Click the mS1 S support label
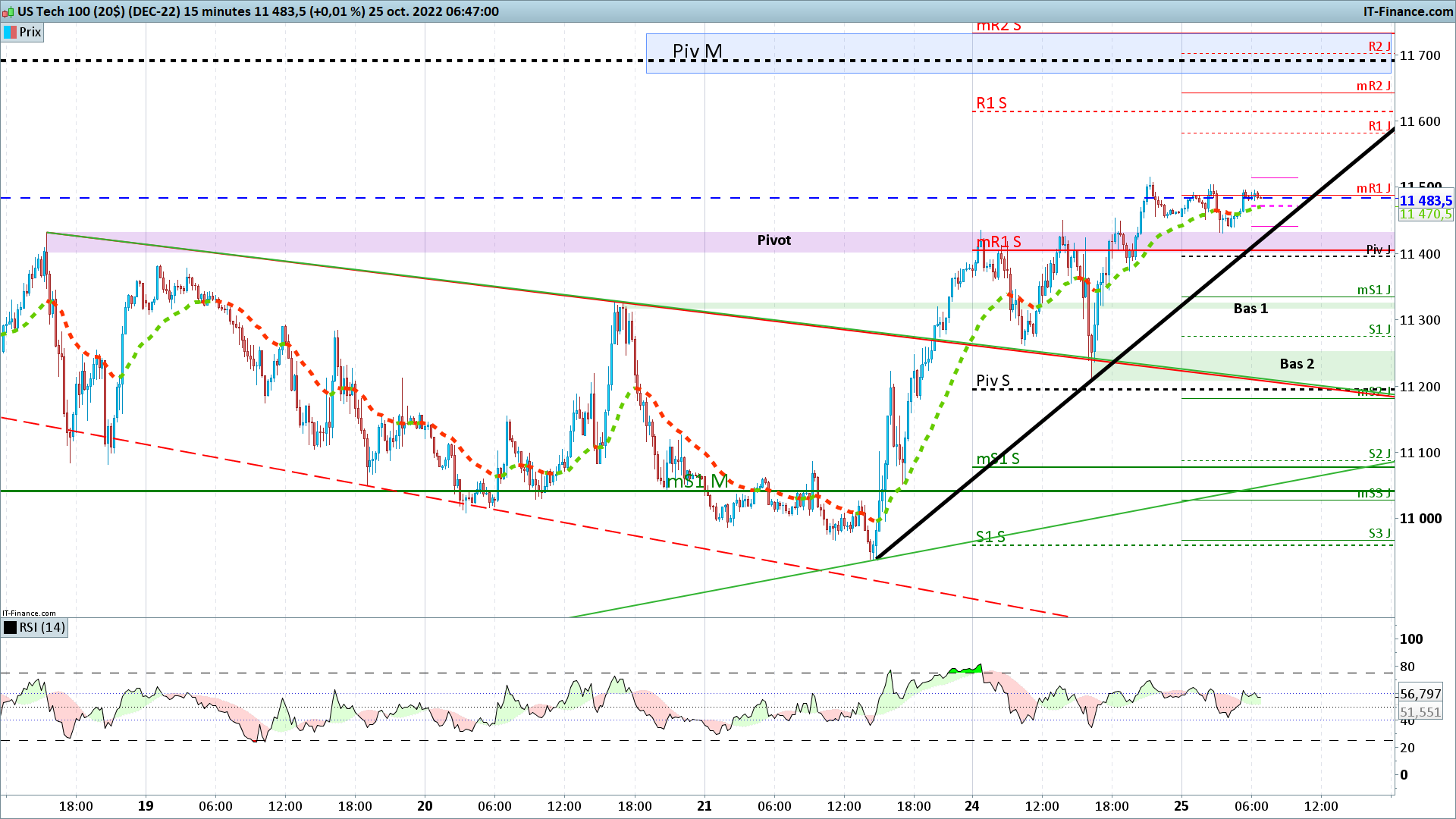The image size is (1456, 819). pyautogui.click(x=997, y=459)
